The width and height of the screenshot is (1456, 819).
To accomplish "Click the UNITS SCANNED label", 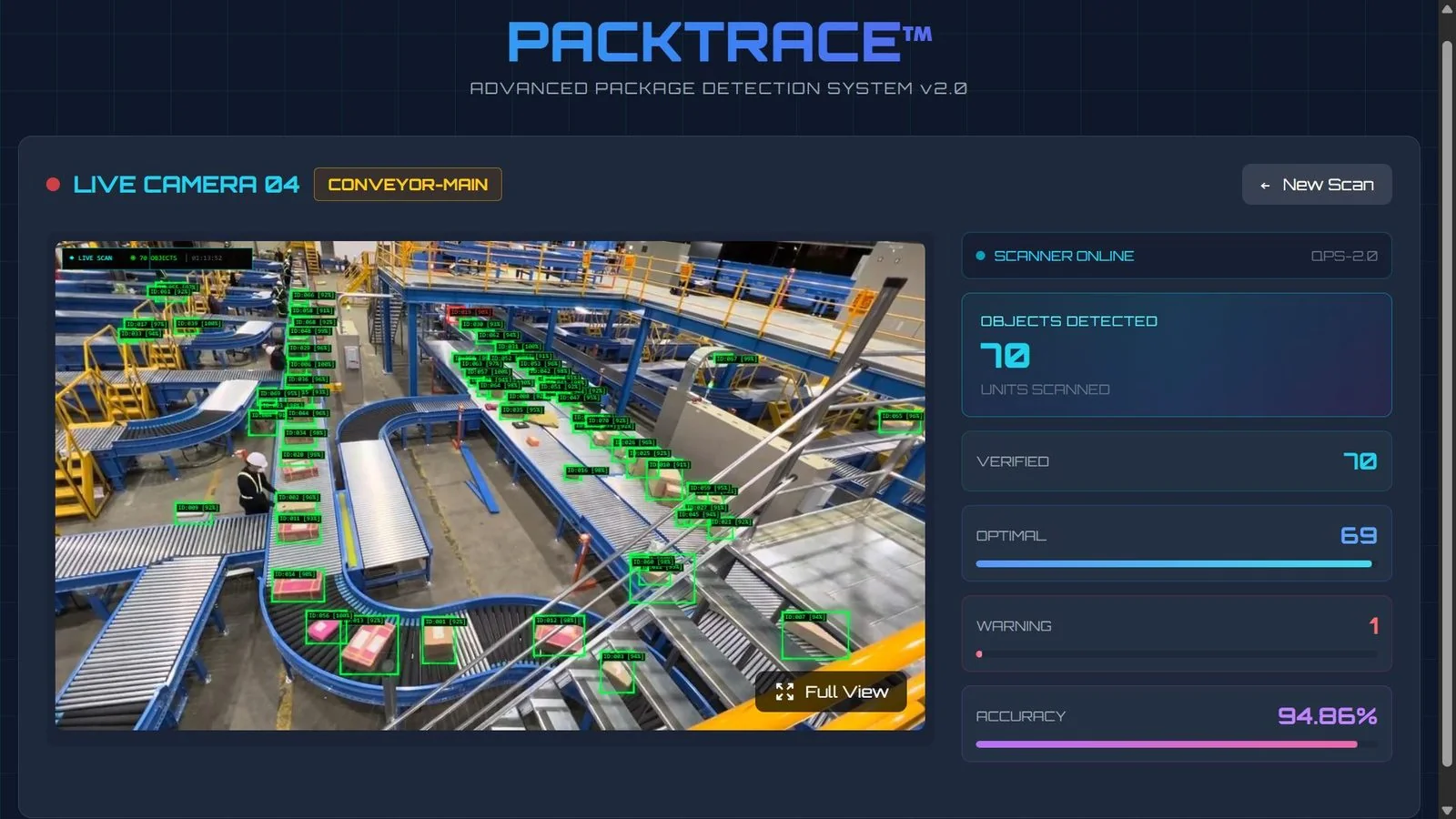I will coord(1045,389).
